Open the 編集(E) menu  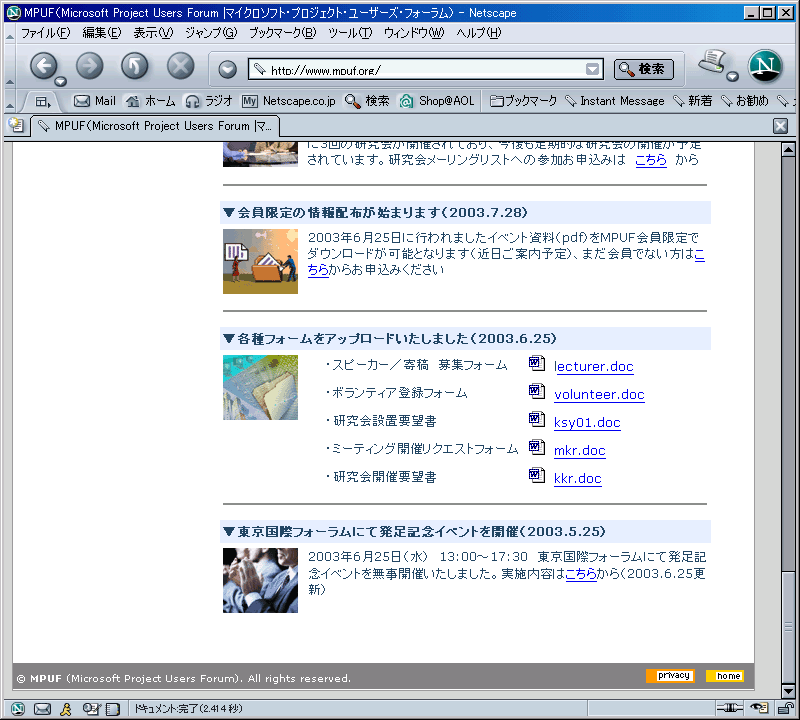click(x=102, y=33)
